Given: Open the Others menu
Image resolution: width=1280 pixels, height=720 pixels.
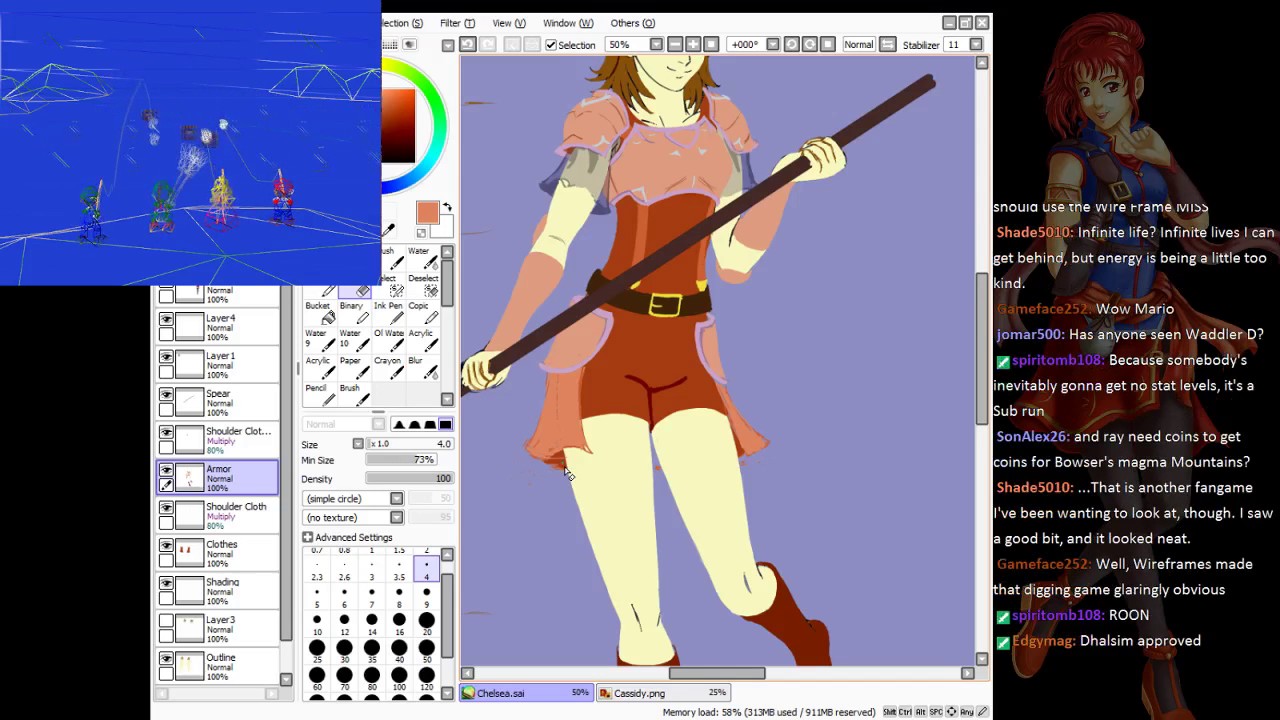Looking at the screenshot, I should tap(632, 23).
